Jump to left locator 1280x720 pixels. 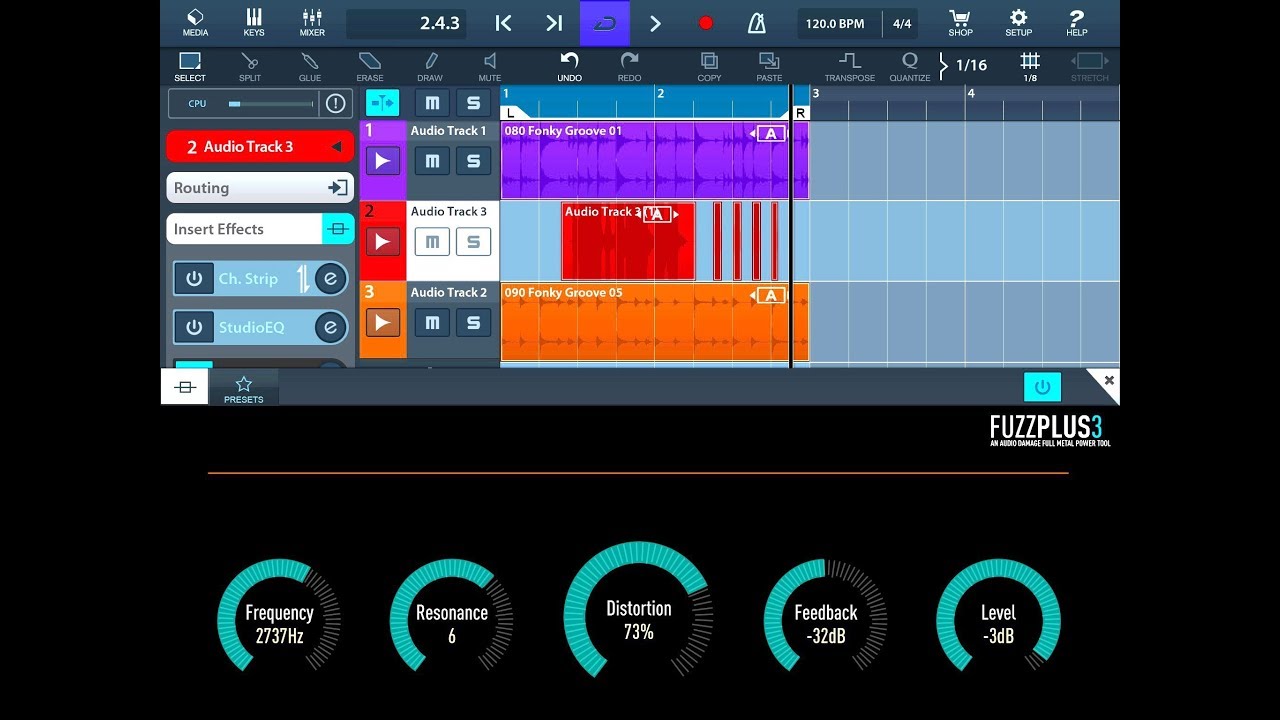click(504, 23)
